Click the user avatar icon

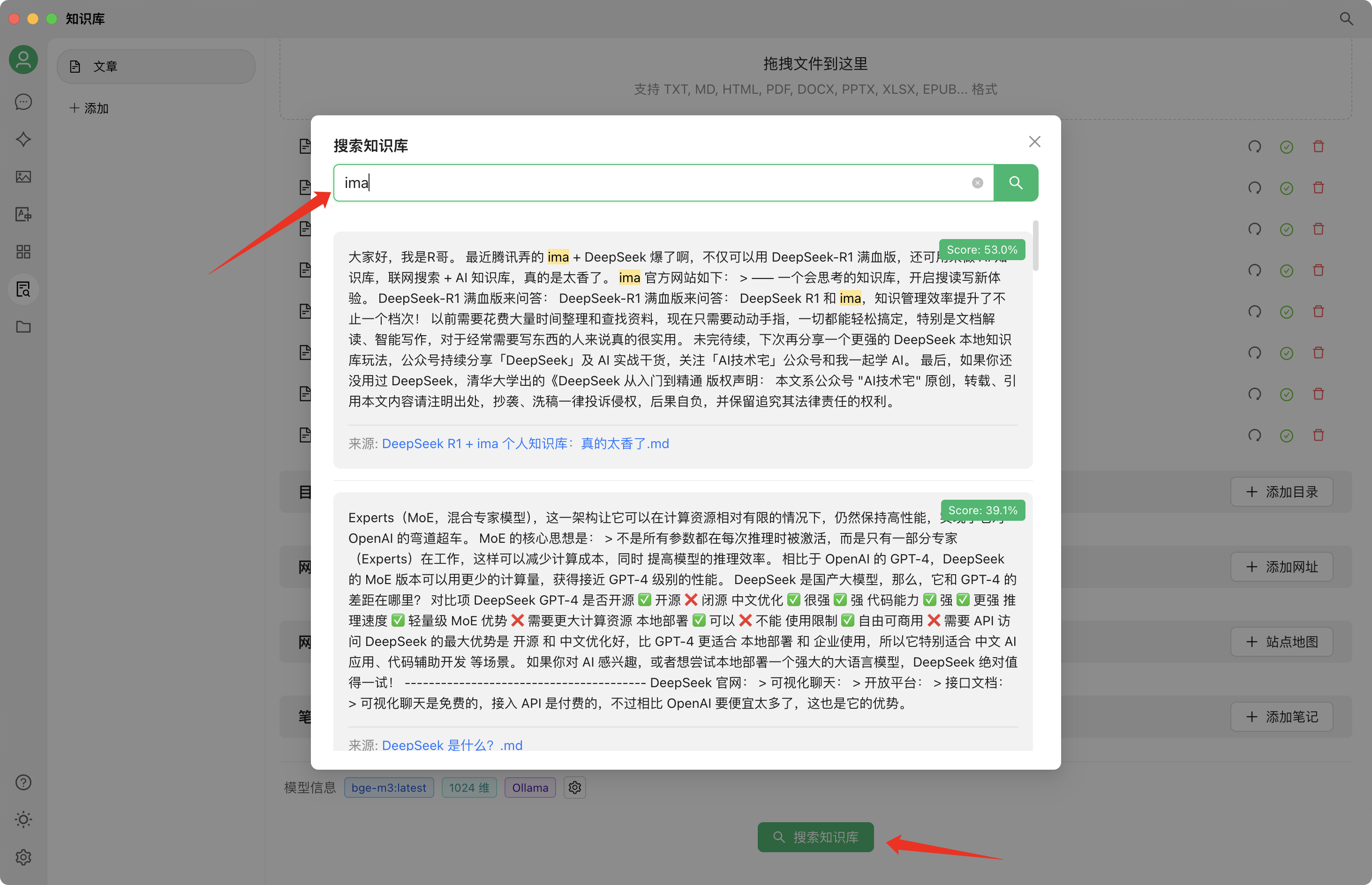(x=23, y=59)
